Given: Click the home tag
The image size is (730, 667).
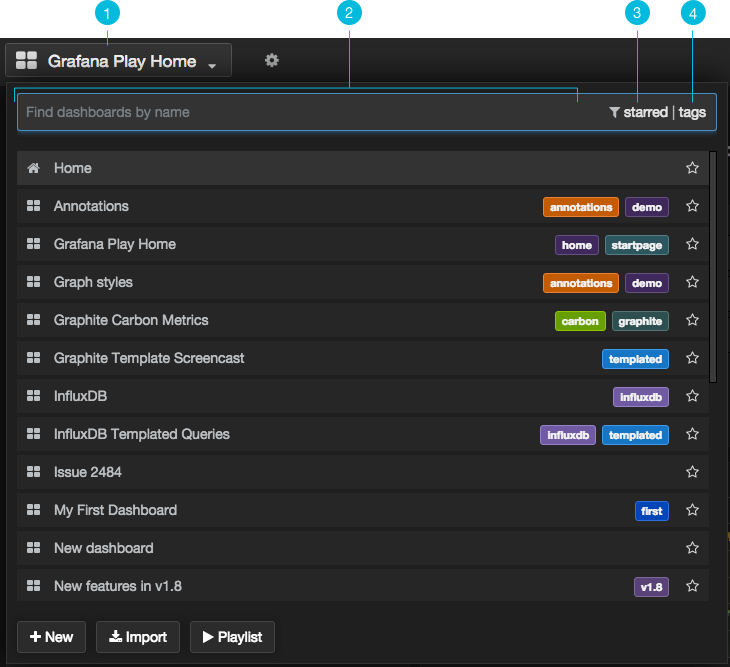Looking at the screenshot, I should 576,245.
